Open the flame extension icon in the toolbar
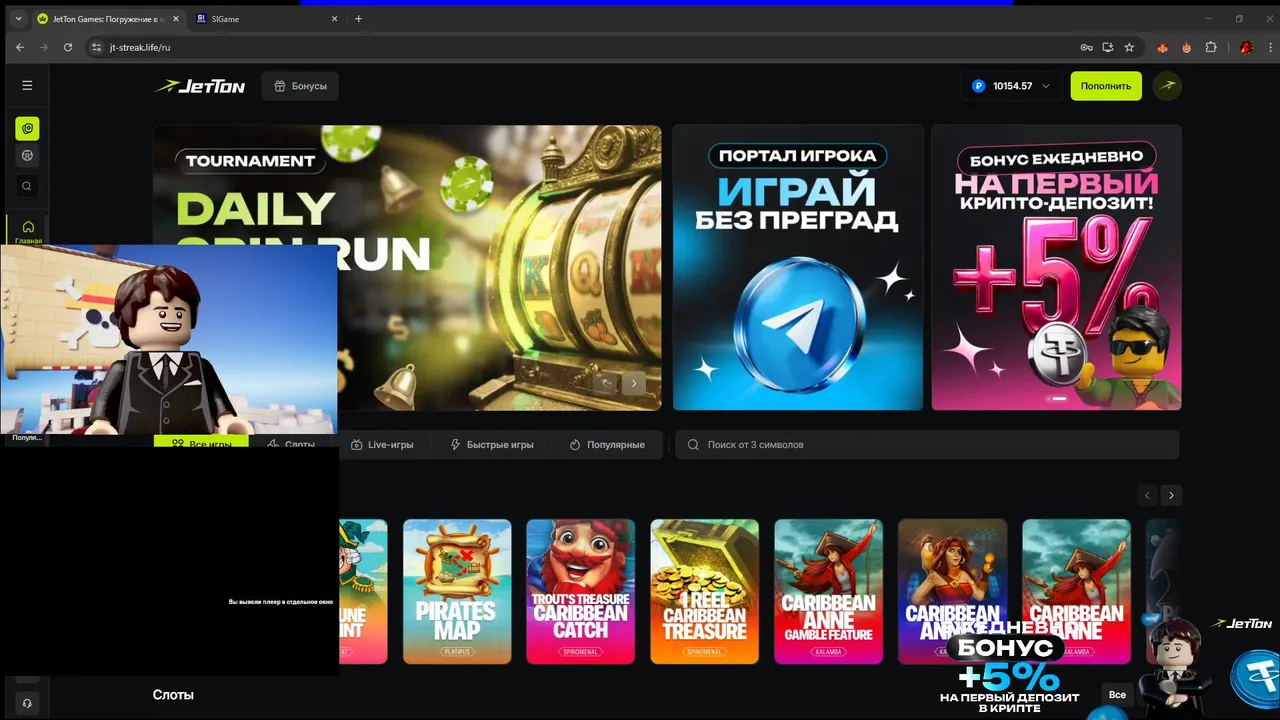The image size is (1280, 720). point(1187,47)
